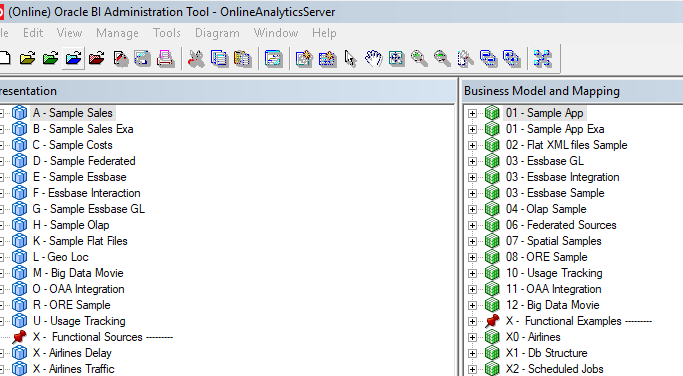Select A - Sample Sales subject area
Image resolution: width=683 pixels, height=376 pixels.
pos(73,113)
